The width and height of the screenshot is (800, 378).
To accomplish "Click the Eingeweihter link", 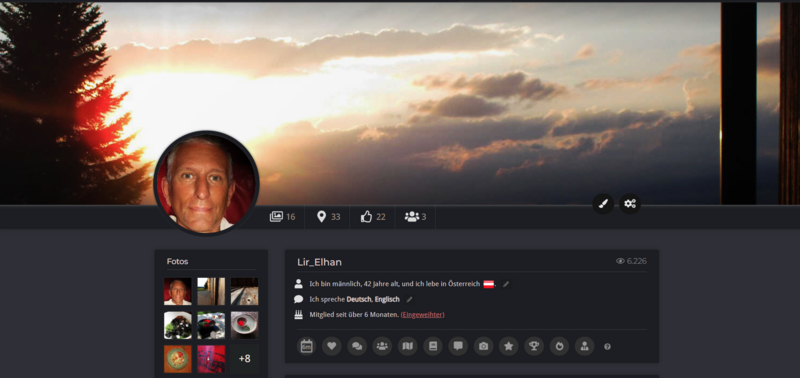I will (422, 315).
